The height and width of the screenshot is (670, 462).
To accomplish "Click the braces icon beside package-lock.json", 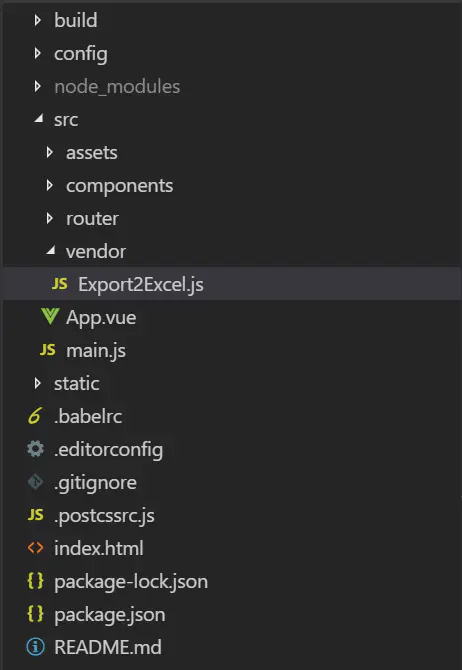I will click(35, 581).
